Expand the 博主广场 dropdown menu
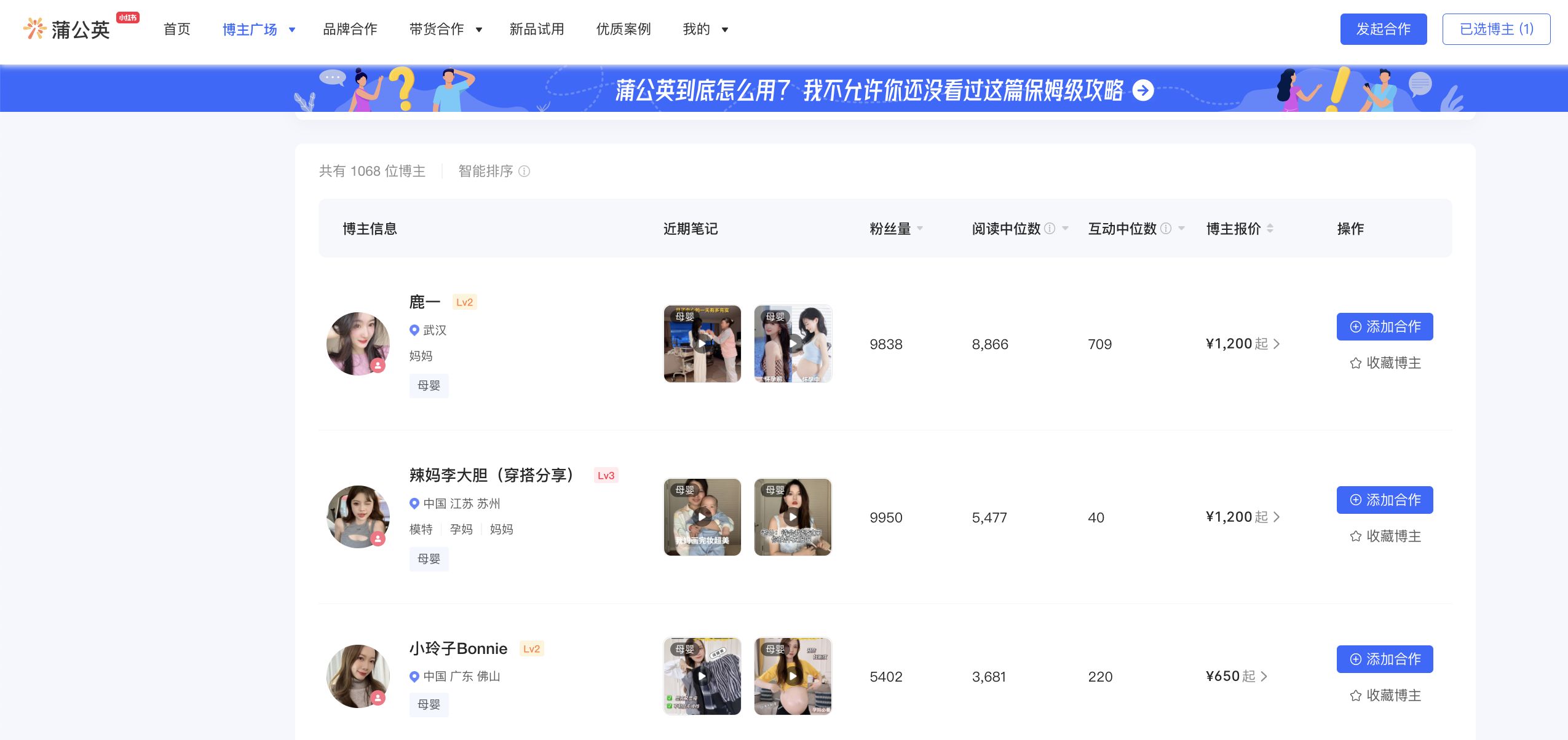The image size is (1568, 740). click(292, 30)
